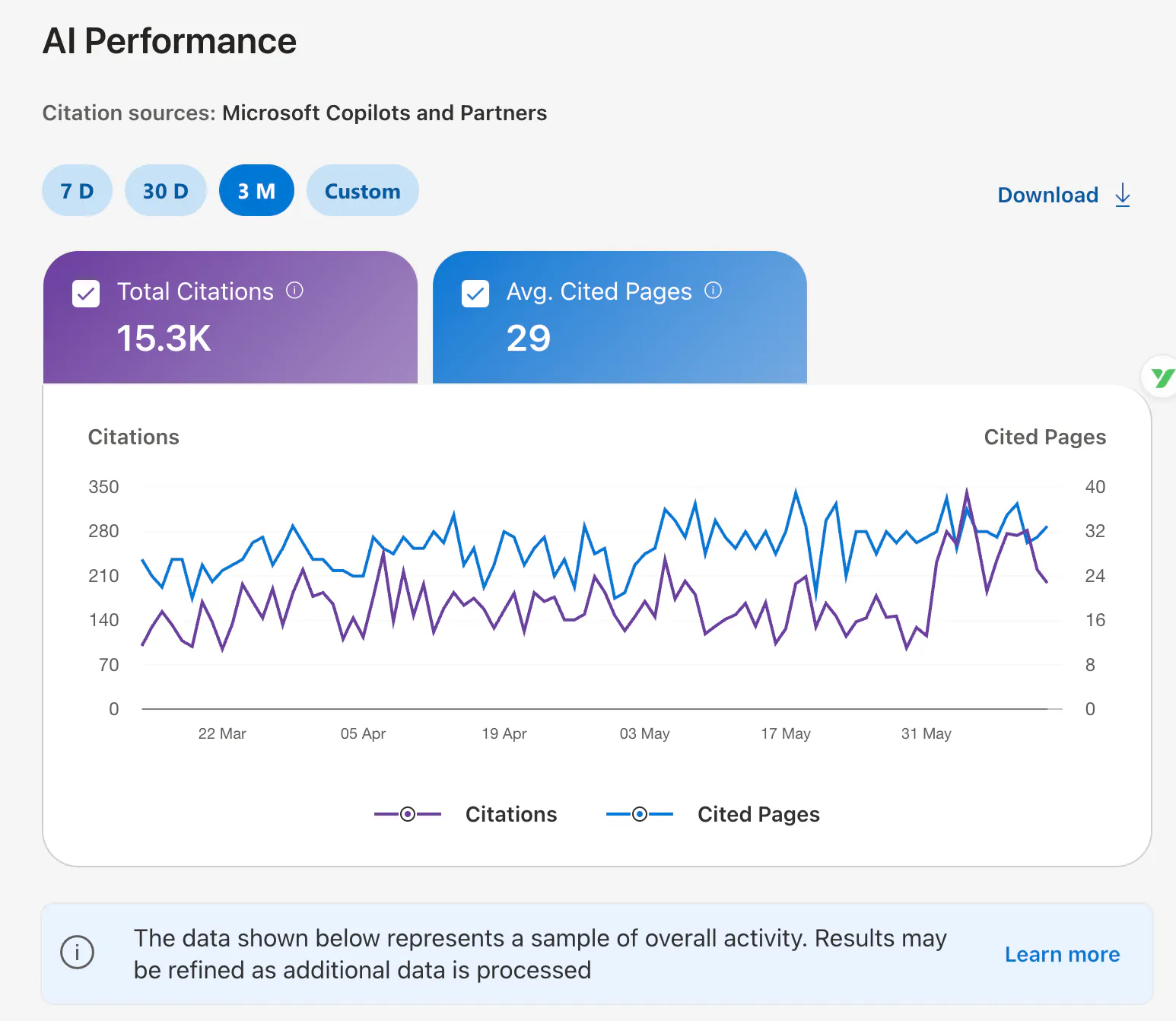Toggle Citations series via legend label
Viewport: 1176px width, 1021px height.
tap(511, 814)
